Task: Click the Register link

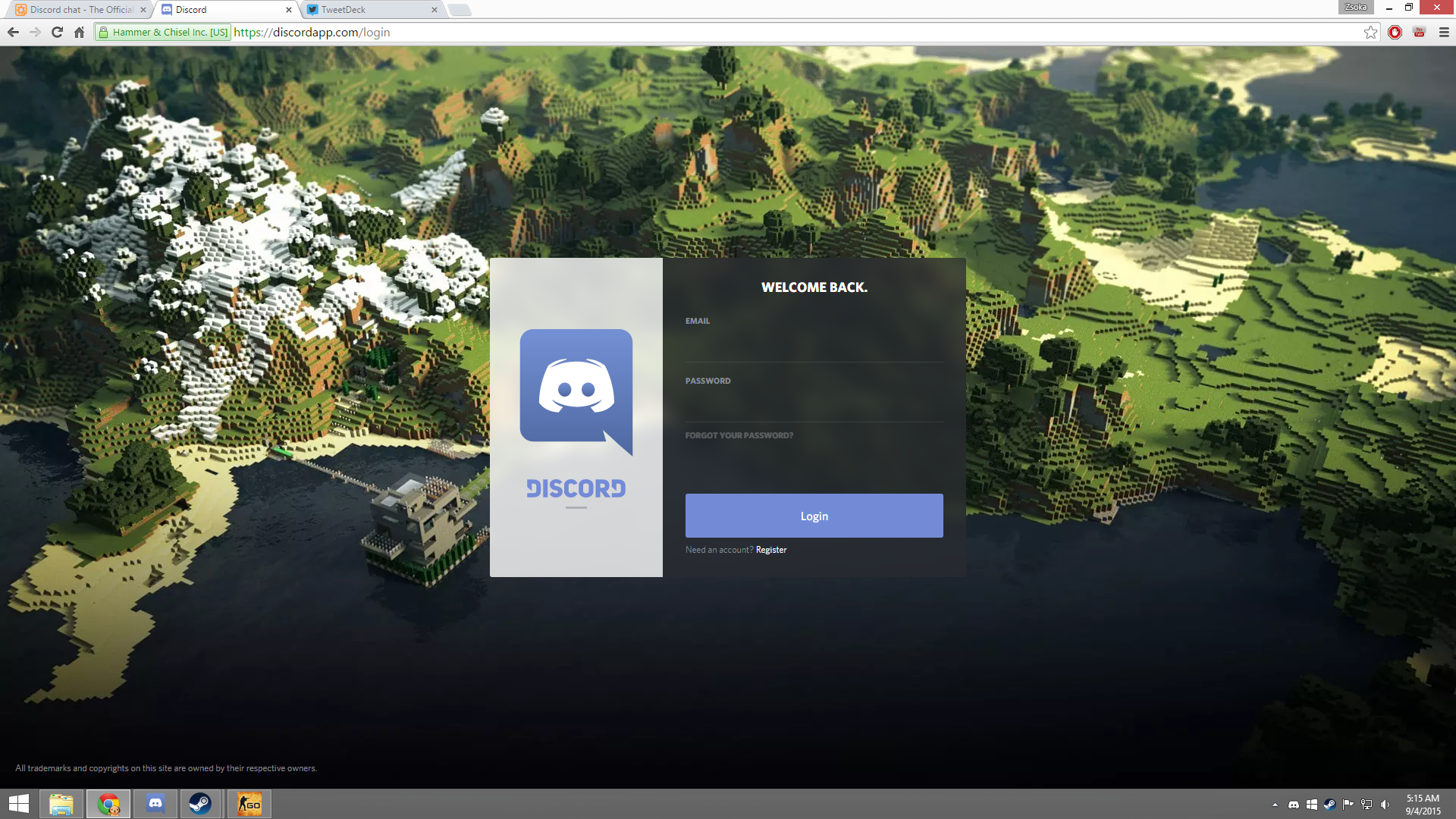Action: (771, 550)
